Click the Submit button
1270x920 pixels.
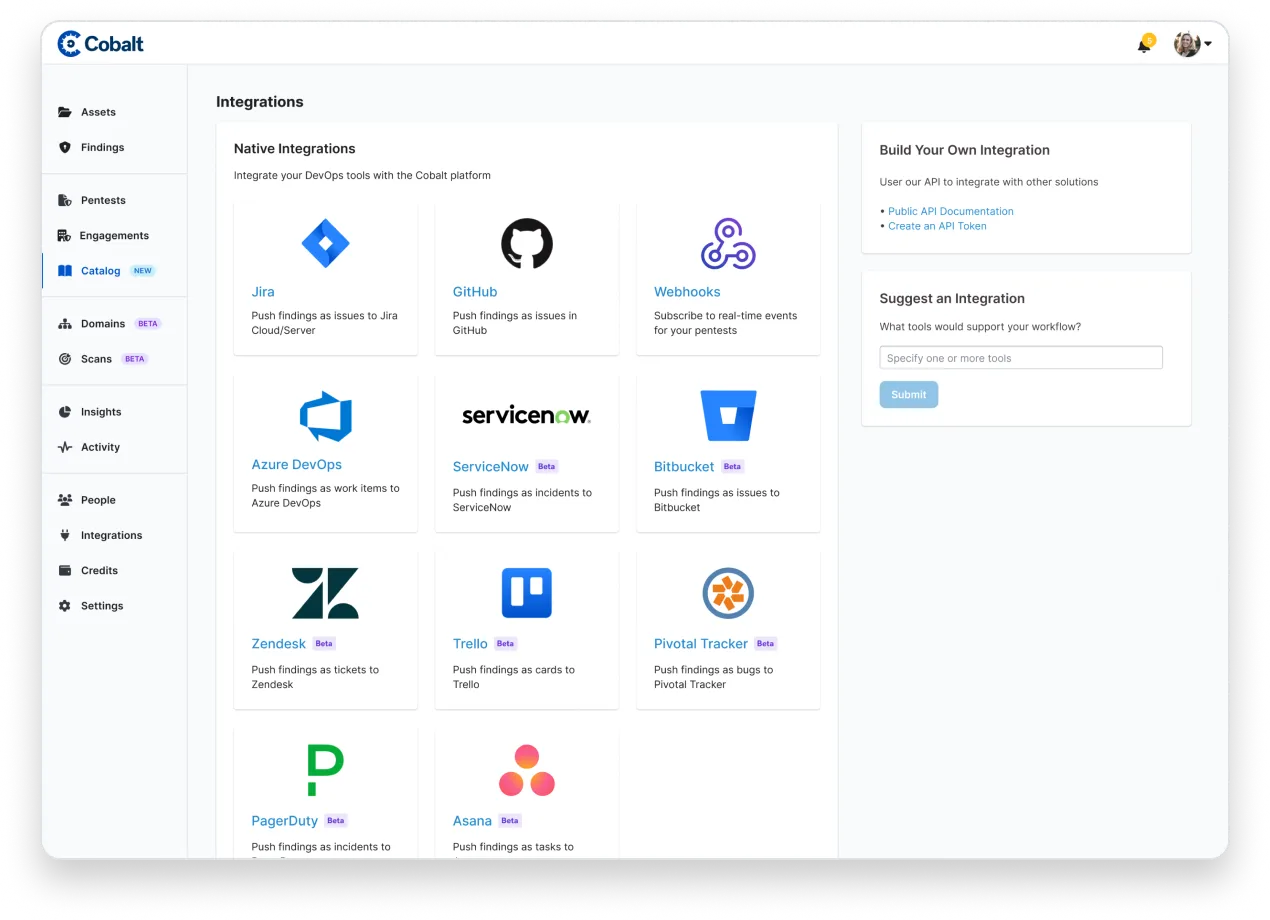click(x=909, y=394)
